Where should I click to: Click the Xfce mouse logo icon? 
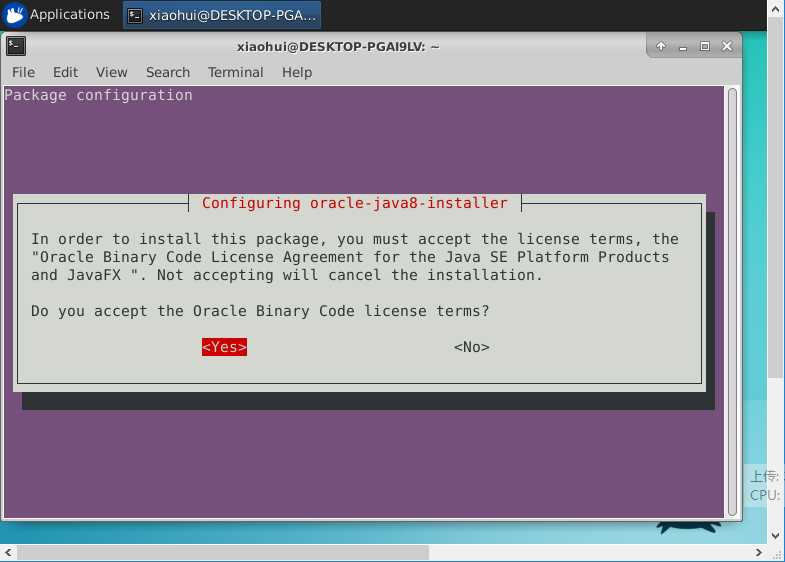[x=15, y=15]
